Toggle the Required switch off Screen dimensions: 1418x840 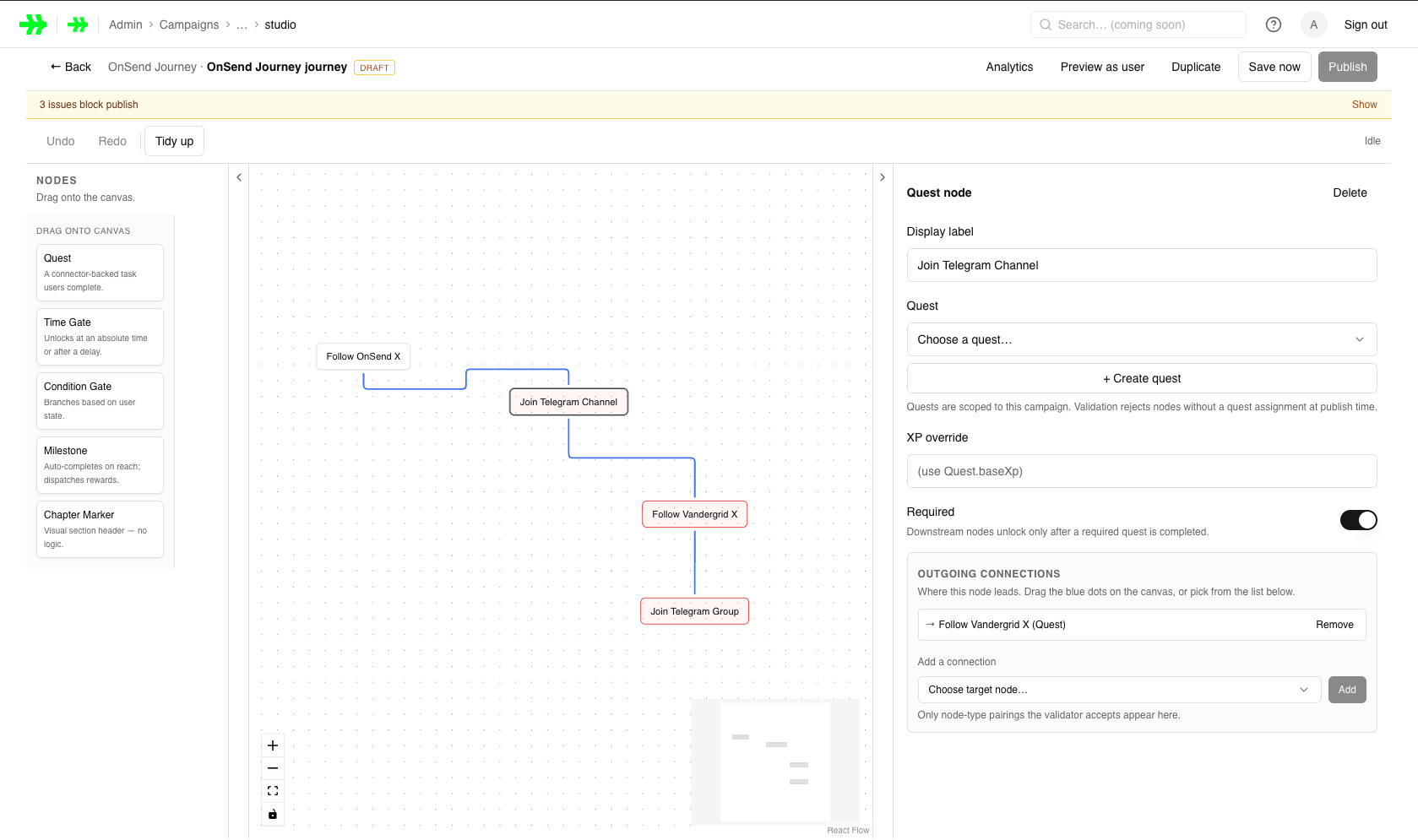tap(1358, 520)
